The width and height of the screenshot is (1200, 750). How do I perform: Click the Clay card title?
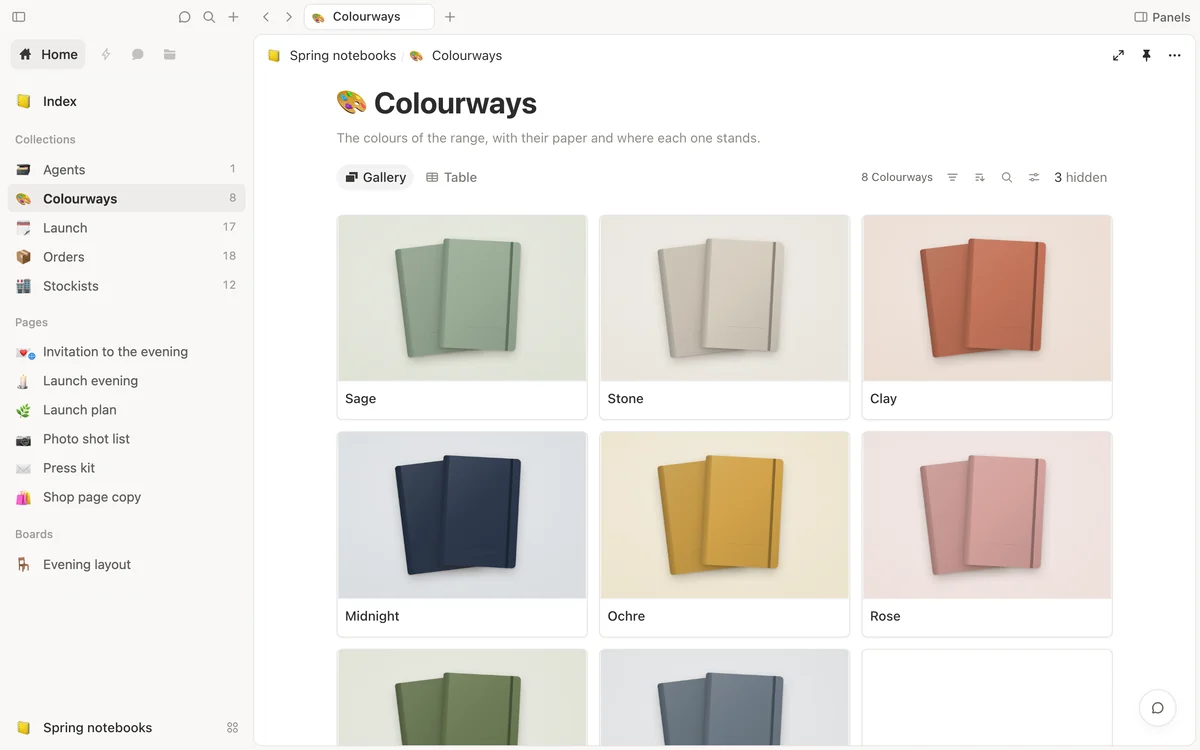click(x=884, y=399)
